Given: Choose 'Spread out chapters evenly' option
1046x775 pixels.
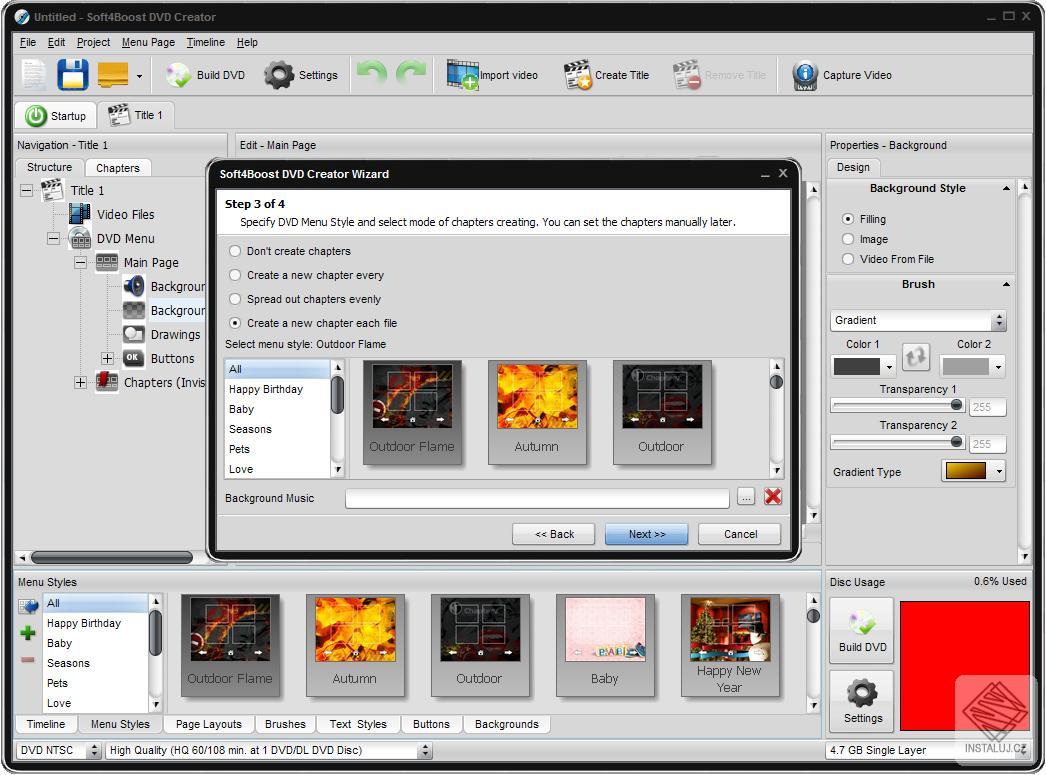Looking at the screenshot, I should [x=234, y=299].
